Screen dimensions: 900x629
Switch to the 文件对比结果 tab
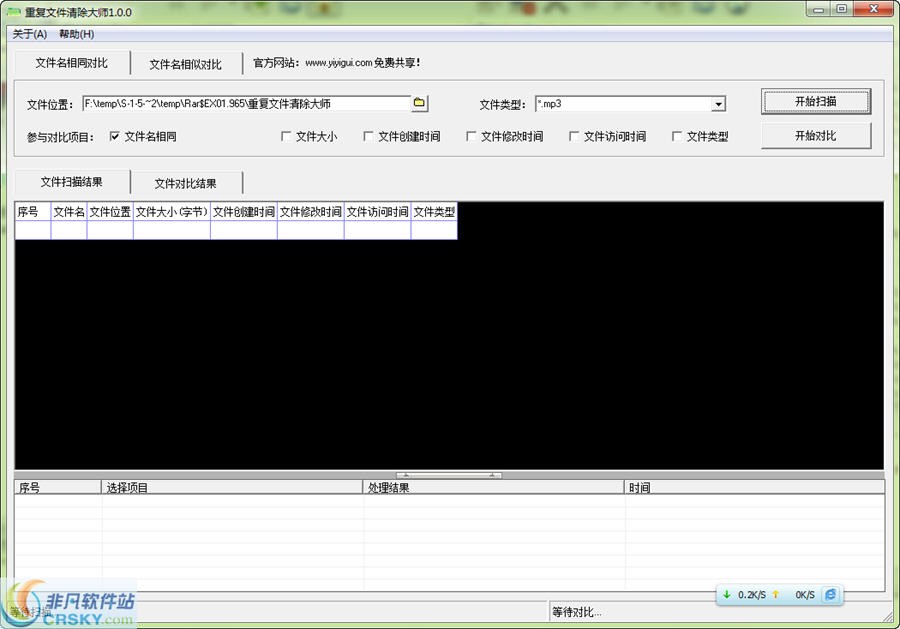(x=187, y=182)
